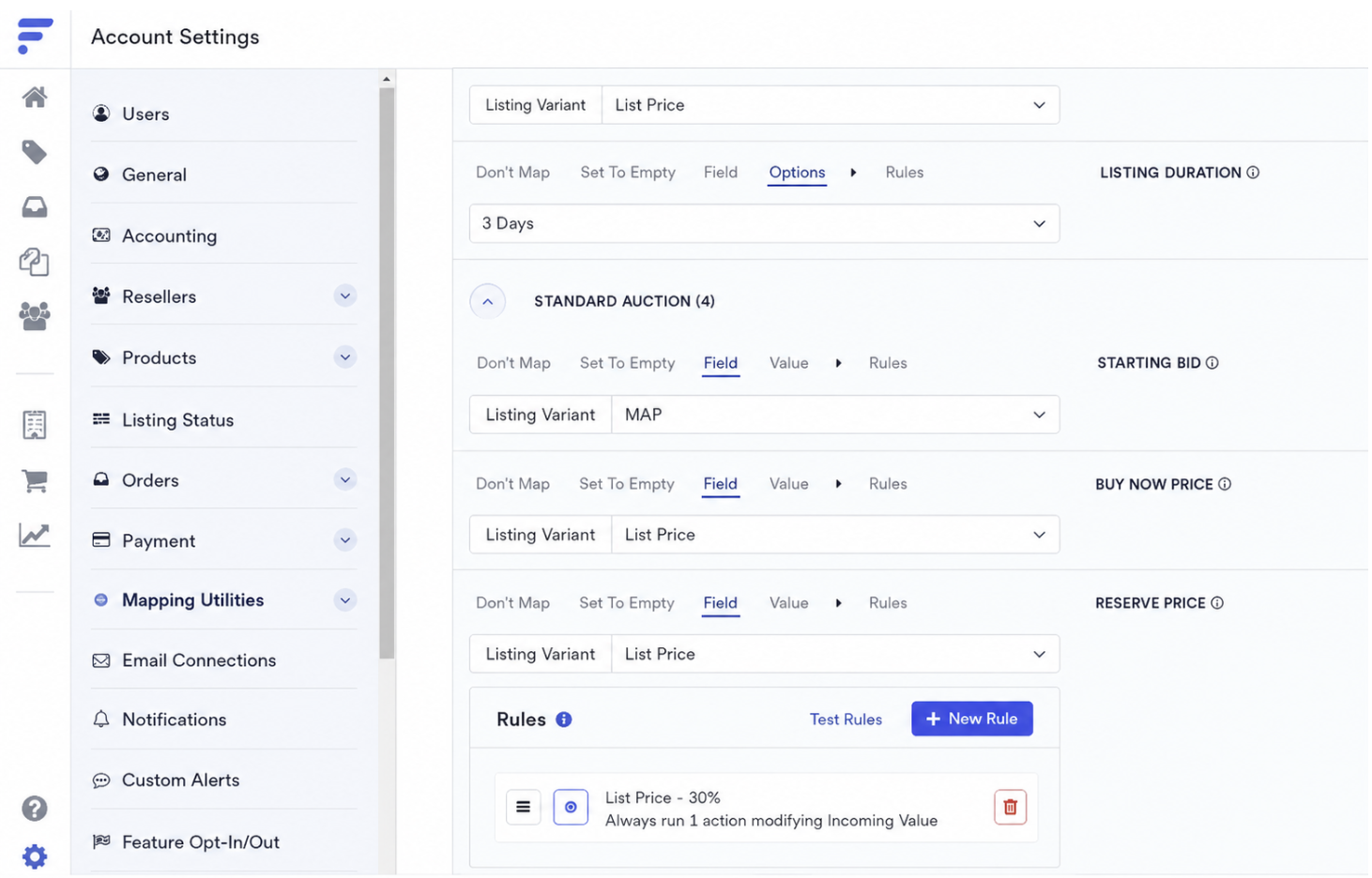This screenshot has width=1372, height=878.
Task: Open the MAP field dropdown for Starting Bid
Action: click(836, 415)
